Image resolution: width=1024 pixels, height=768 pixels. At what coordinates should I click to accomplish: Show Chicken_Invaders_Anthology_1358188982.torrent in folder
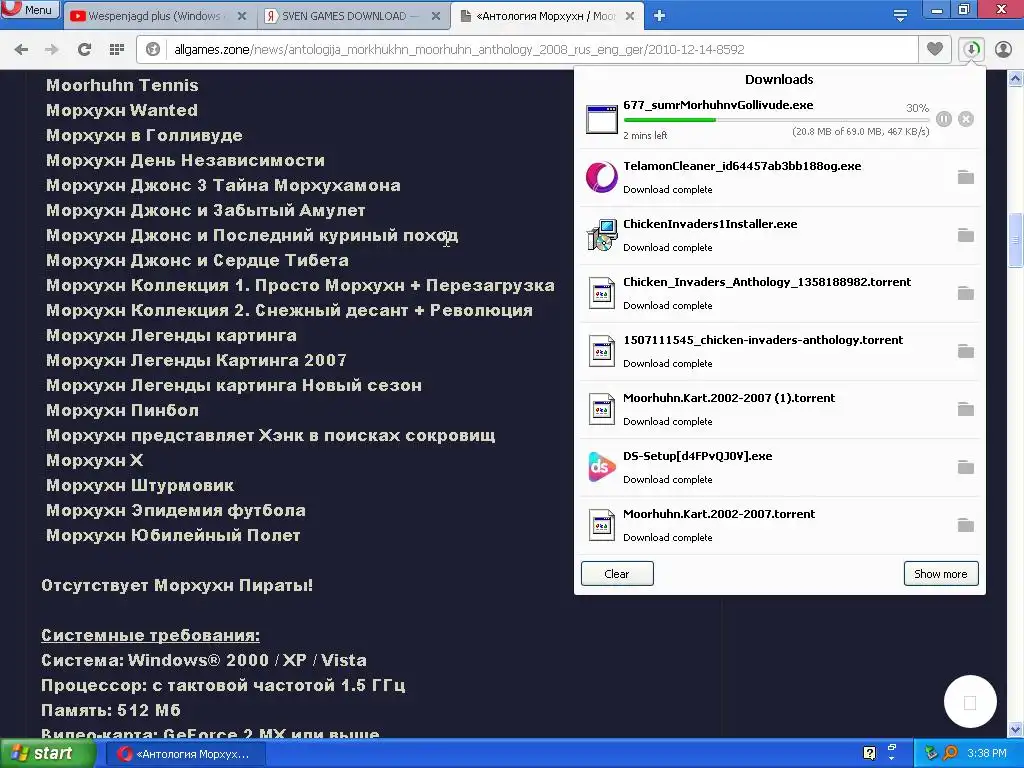pyautogui.click(x=965, y=293)
